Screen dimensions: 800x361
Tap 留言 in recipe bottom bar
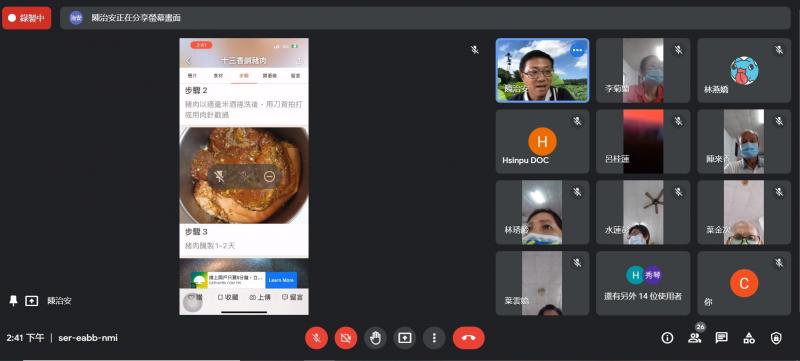(292, 297)
